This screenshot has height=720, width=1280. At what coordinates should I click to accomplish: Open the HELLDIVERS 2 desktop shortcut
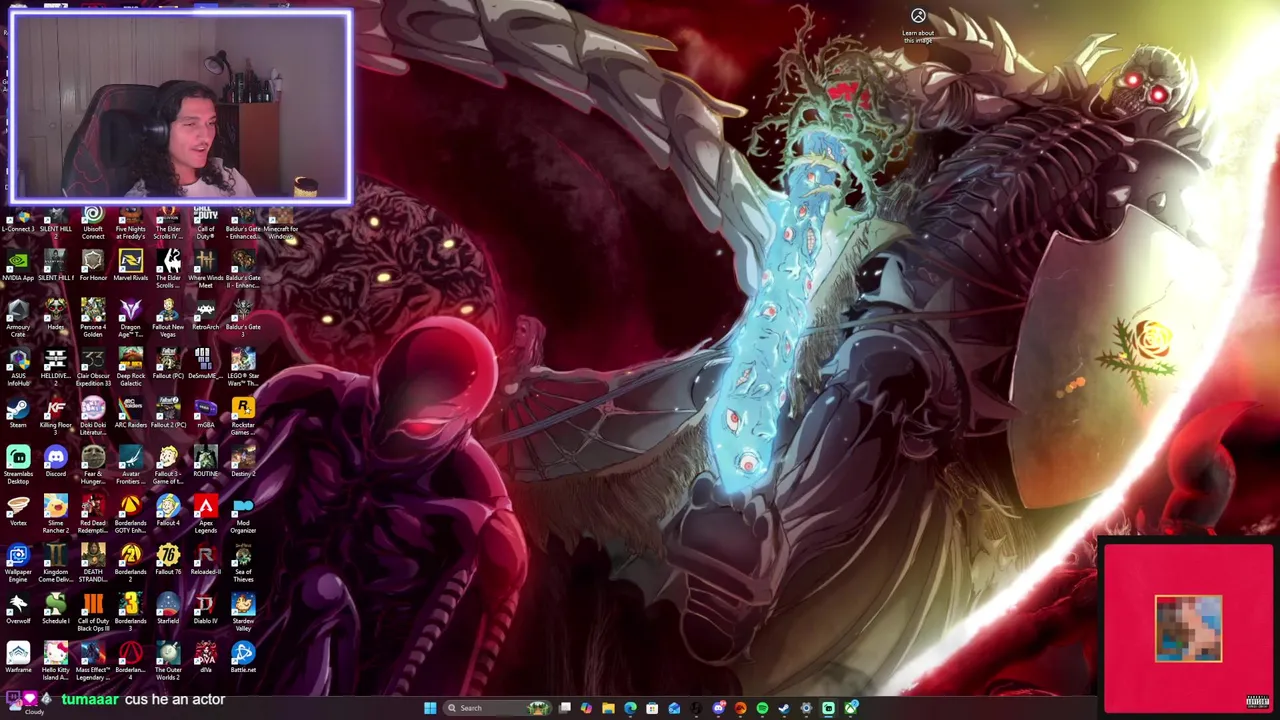pyautogui.click(x=56, y=366)
